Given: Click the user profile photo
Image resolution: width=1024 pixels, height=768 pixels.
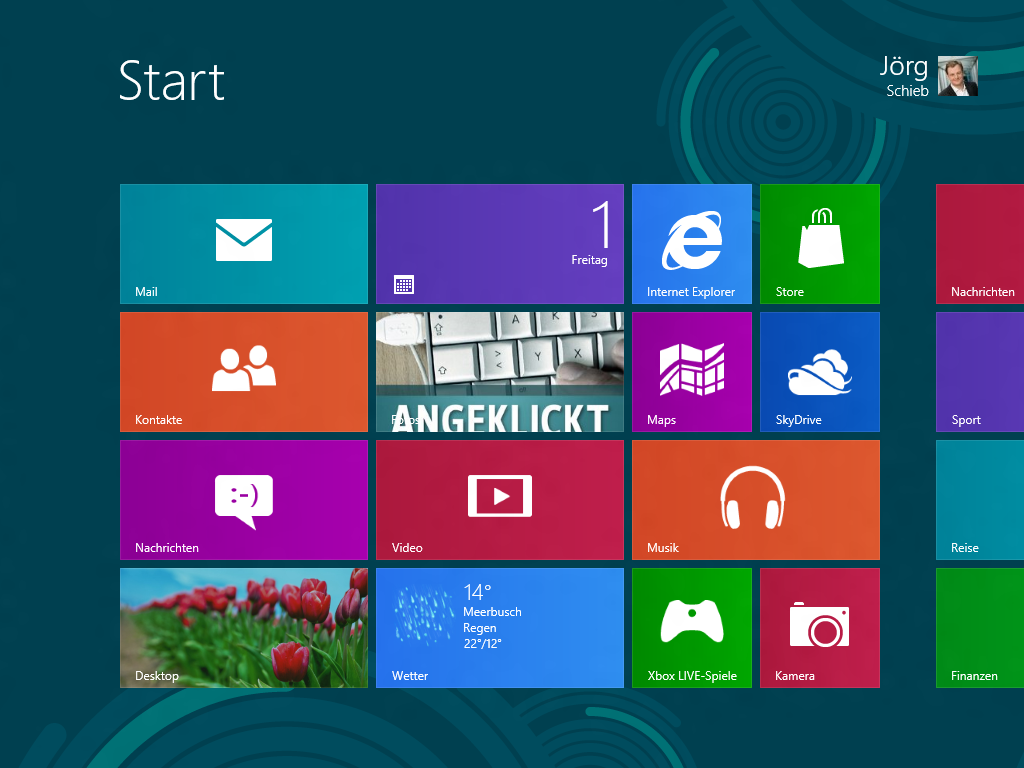Looking at the screenshot, I should (957, 76).
